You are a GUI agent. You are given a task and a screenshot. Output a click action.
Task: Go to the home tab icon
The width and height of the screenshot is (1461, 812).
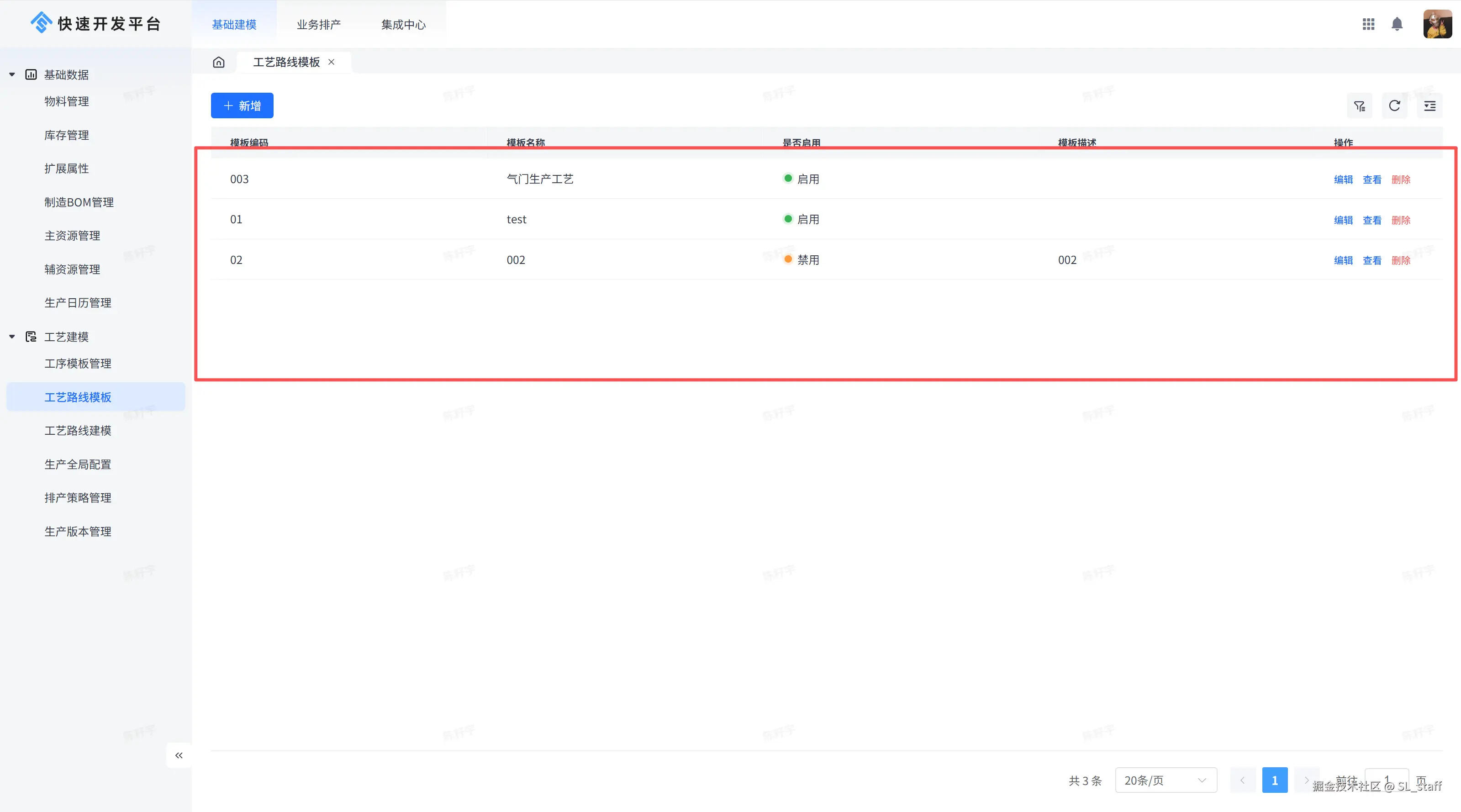click(219, 62)
